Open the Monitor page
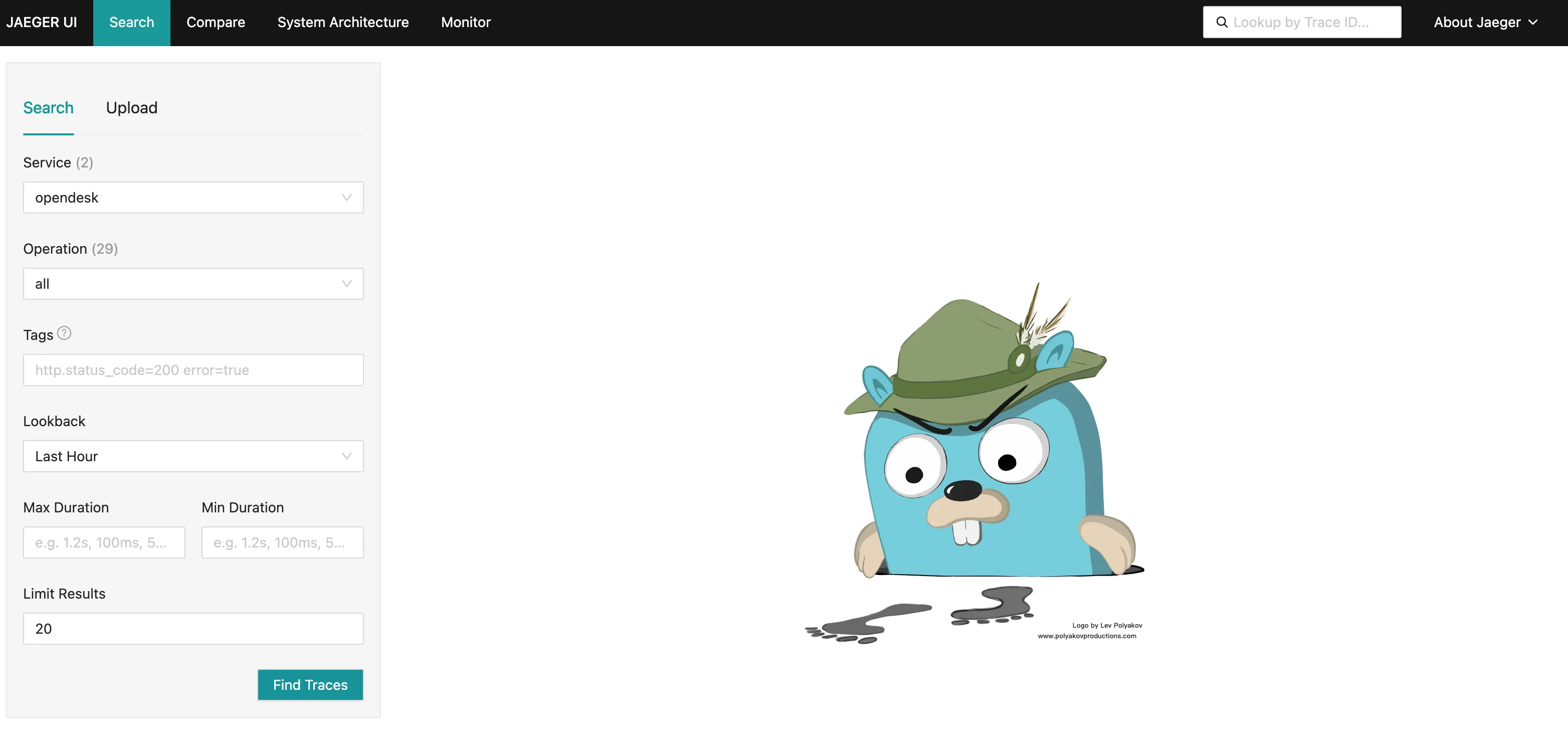Viewport: 1568px width, 743px height. [x=466, y=23]
